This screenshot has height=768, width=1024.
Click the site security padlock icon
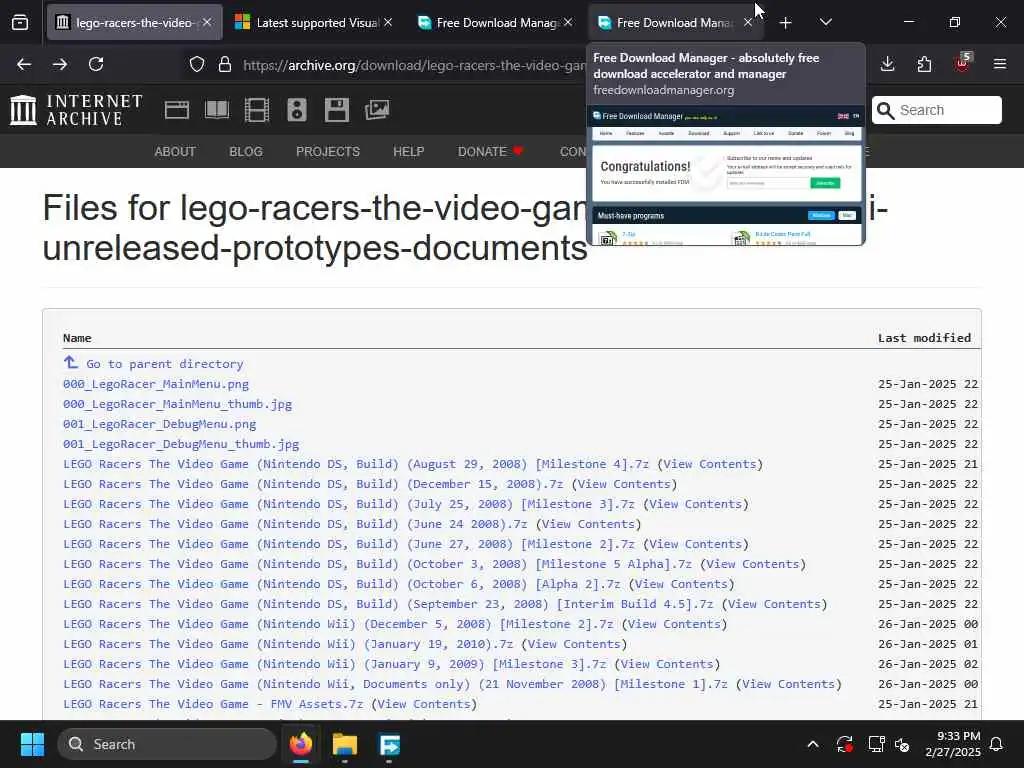(x=225, y=64)
